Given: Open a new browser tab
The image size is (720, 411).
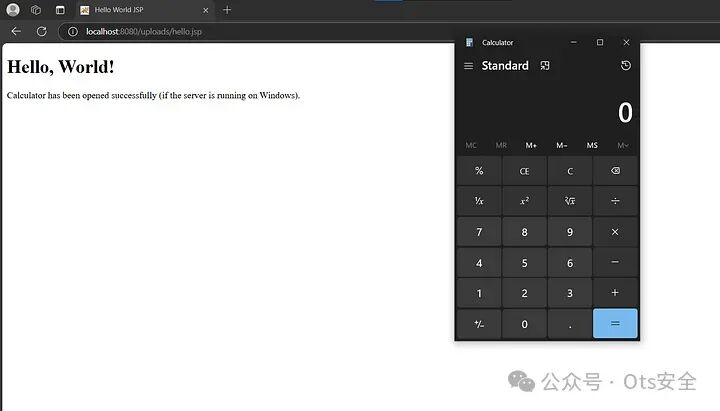Looking at the screenshot, I should click(227, 10).
